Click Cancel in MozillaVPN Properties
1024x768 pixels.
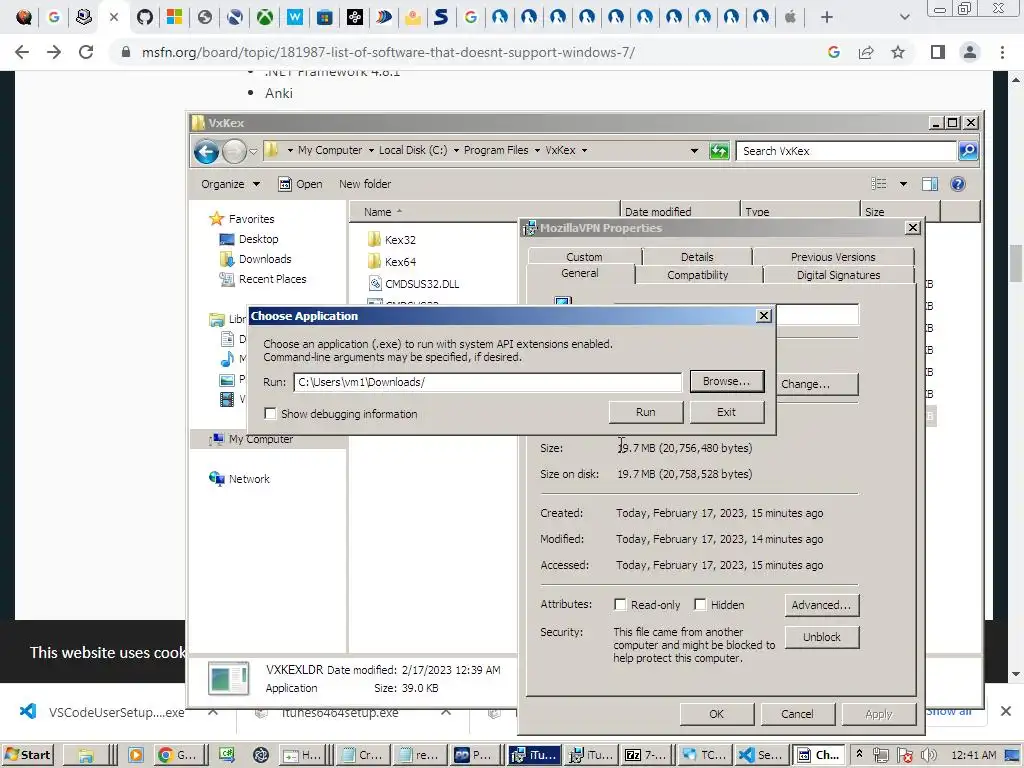(x=797, y=714)
